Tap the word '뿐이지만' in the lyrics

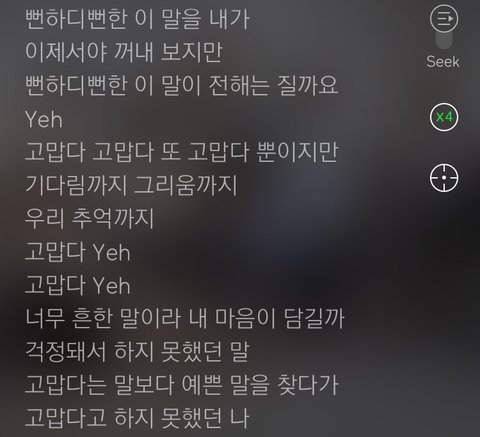tap(297, 152)
